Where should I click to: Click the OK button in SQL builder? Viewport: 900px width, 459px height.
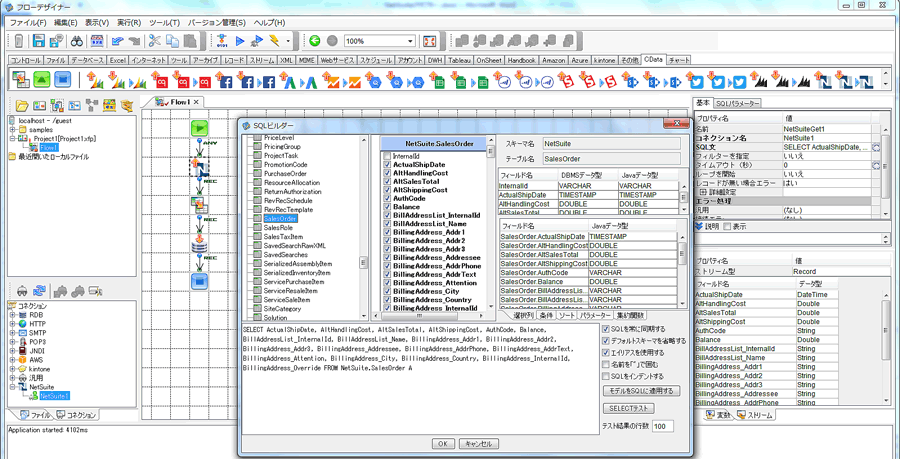click(x=443, y=444)
